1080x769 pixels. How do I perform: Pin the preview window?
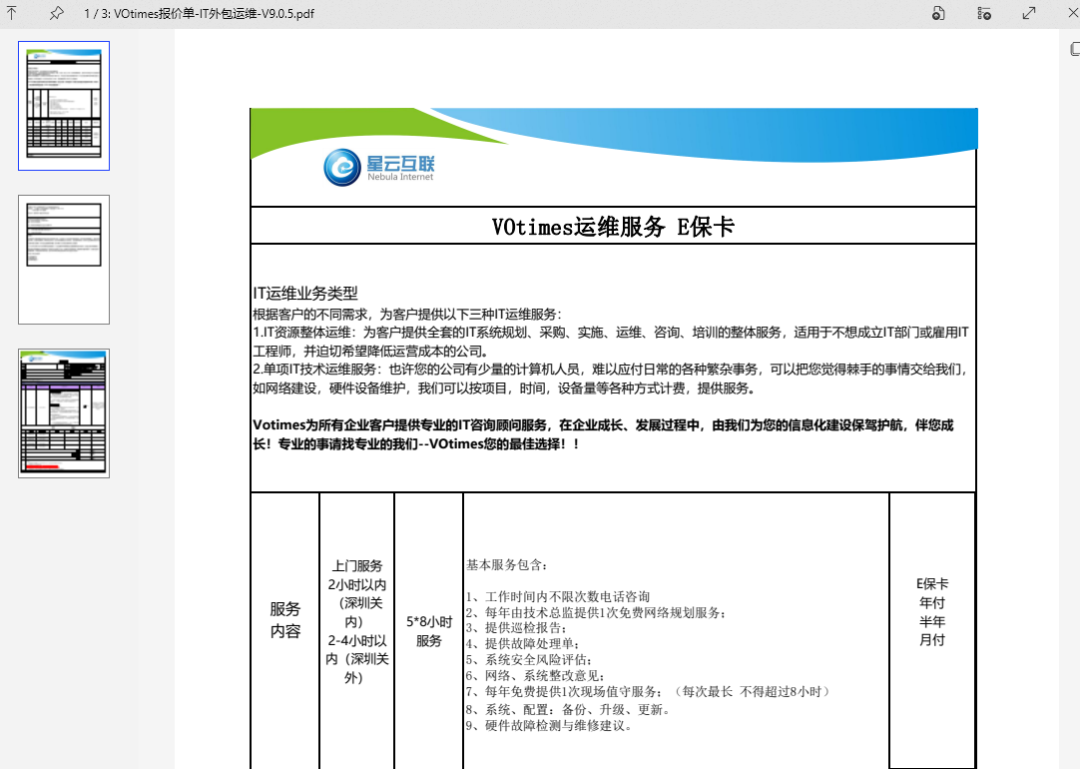point(56,12)
